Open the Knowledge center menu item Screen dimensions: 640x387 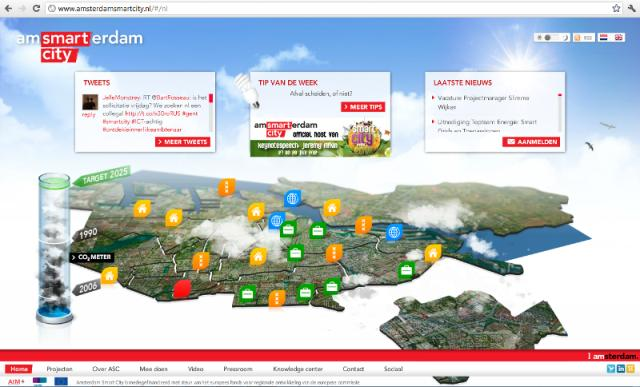(x=298, y=369)
